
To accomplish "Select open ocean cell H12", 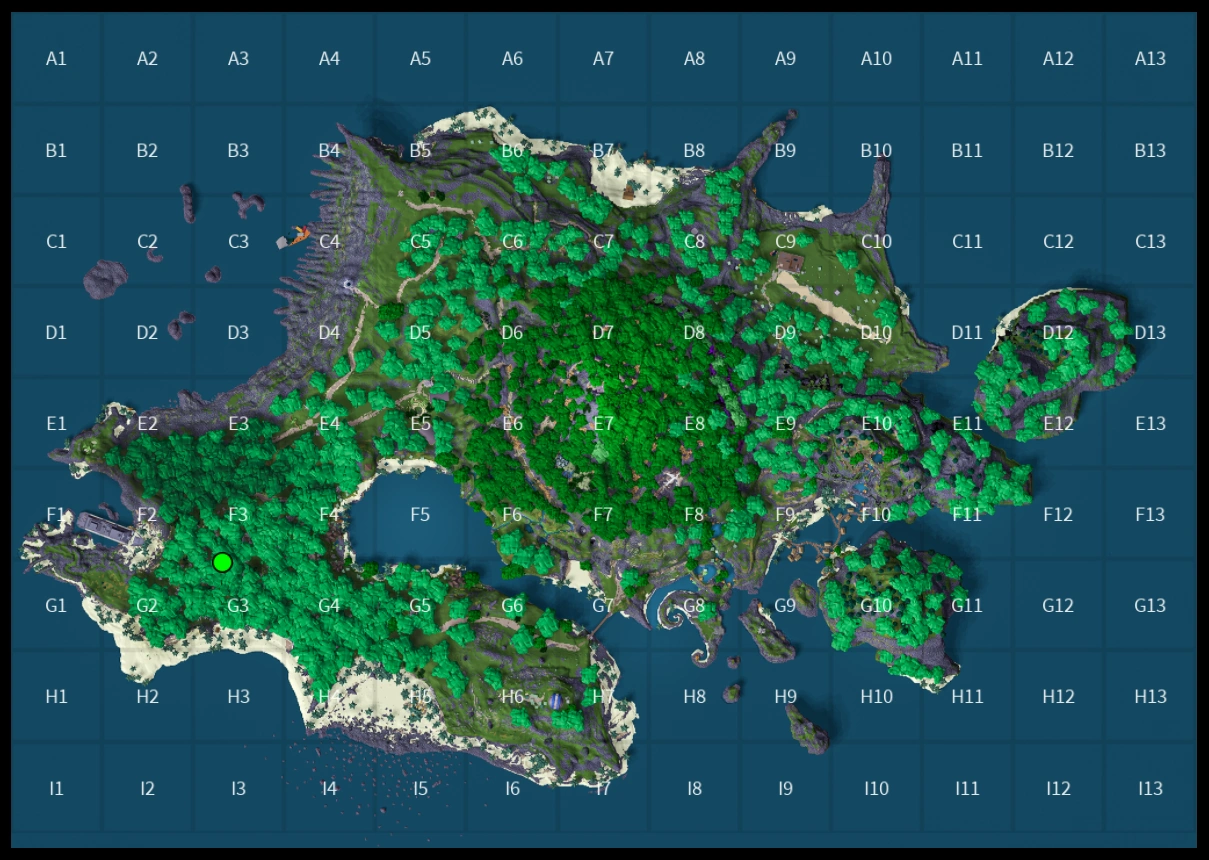I will pyautogui.click(x=1058, y=697).
